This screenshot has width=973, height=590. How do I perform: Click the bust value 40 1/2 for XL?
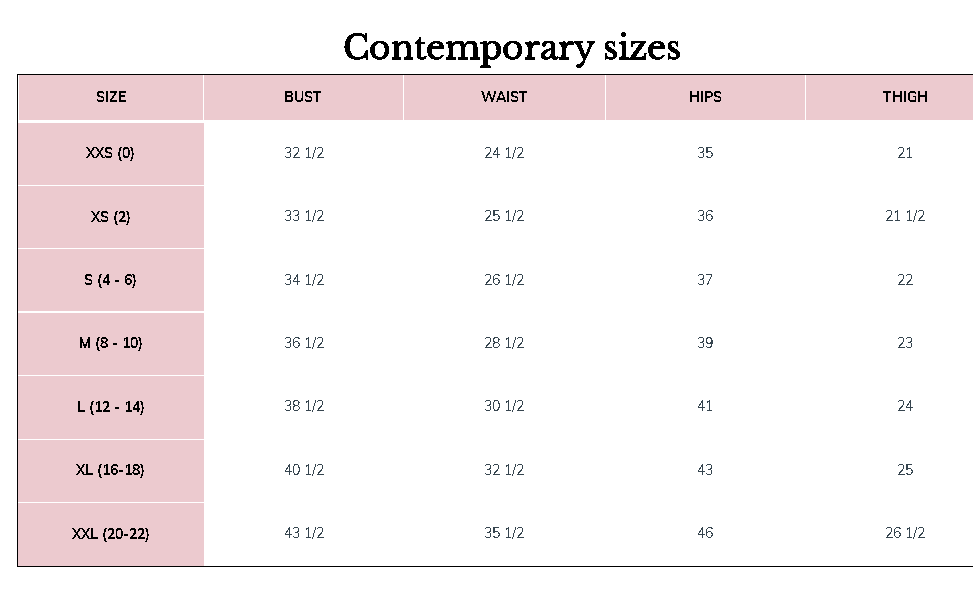coord(304,470)
